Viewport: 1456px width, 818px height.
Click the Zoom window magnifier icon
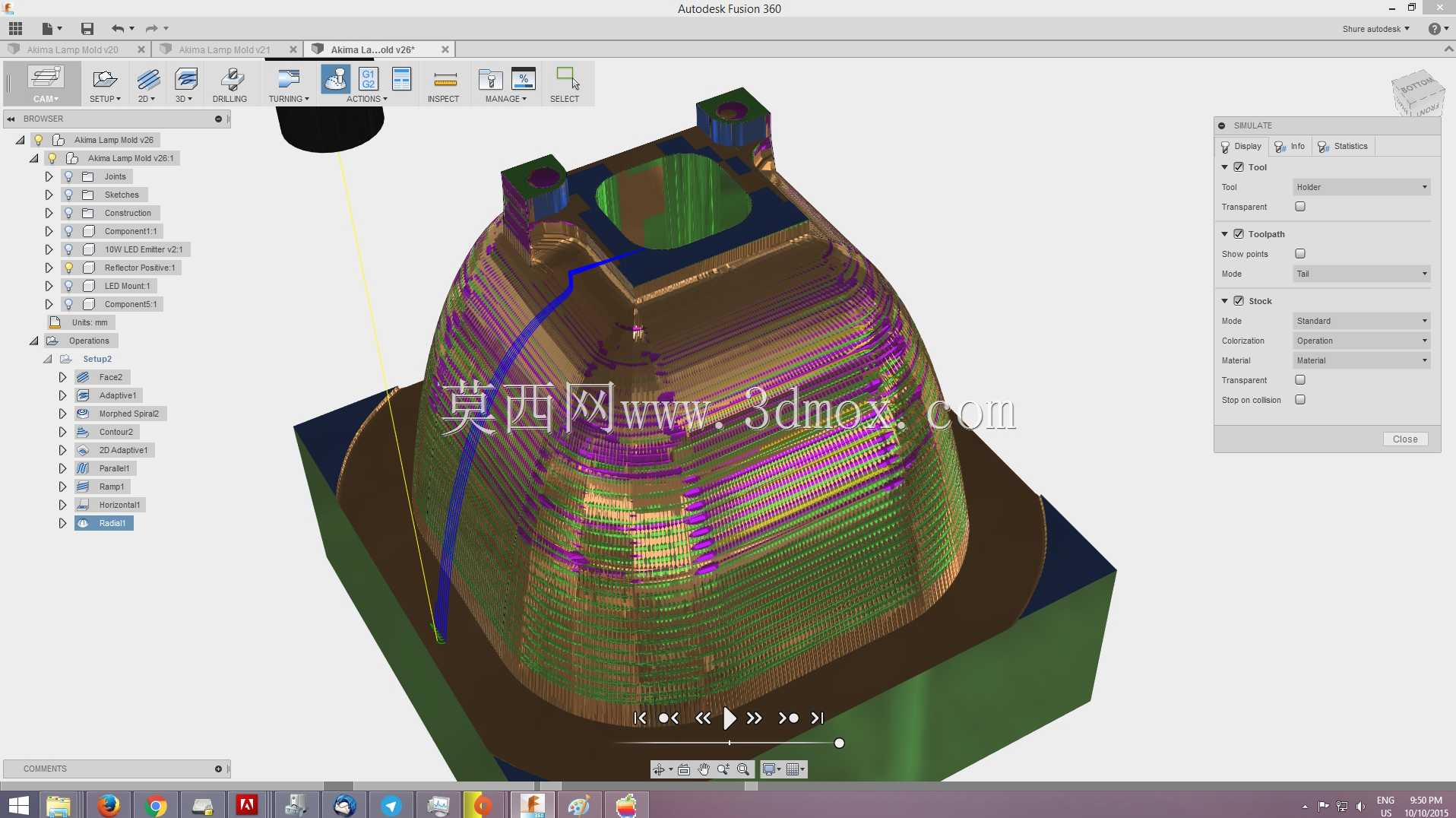pyautogui.click(x=743, y=769)
